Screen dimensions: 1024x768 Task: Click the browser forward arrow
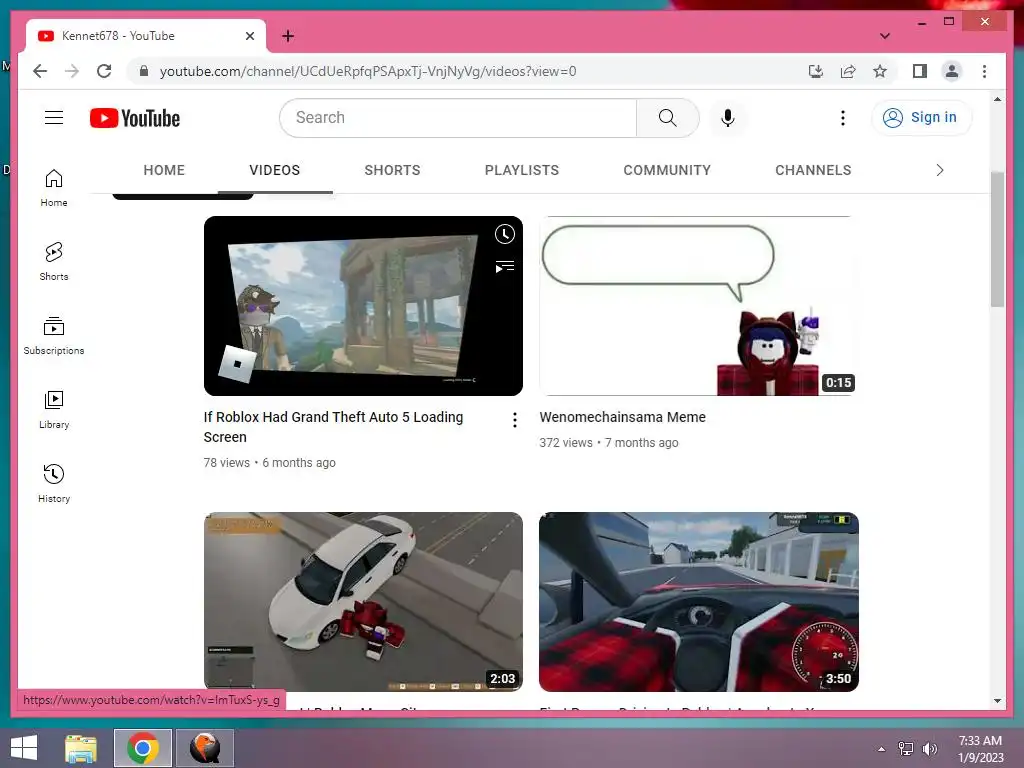pos(72,71)
